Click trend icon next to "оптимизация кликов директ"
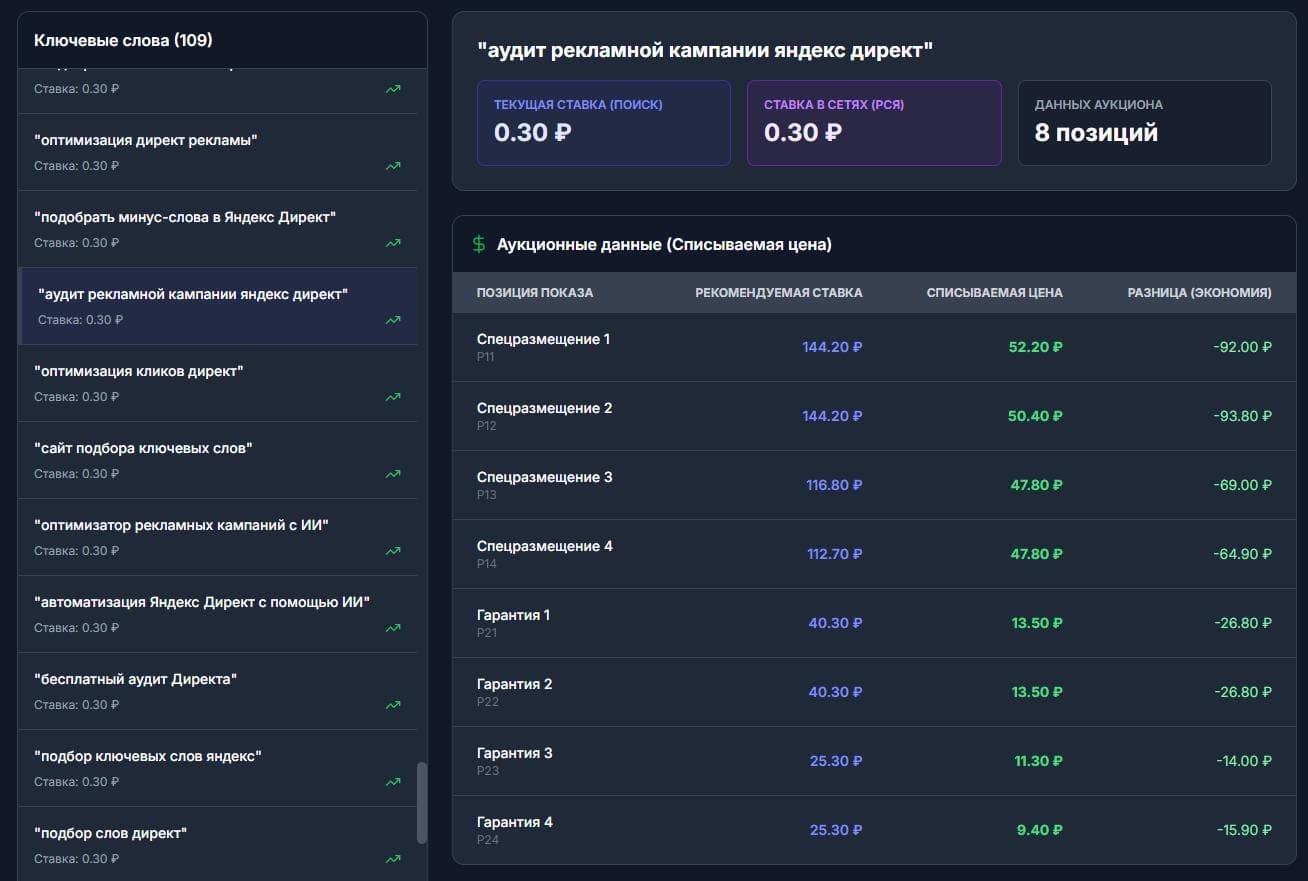The height and width of the screenshot is (881, 1308). 393,397
